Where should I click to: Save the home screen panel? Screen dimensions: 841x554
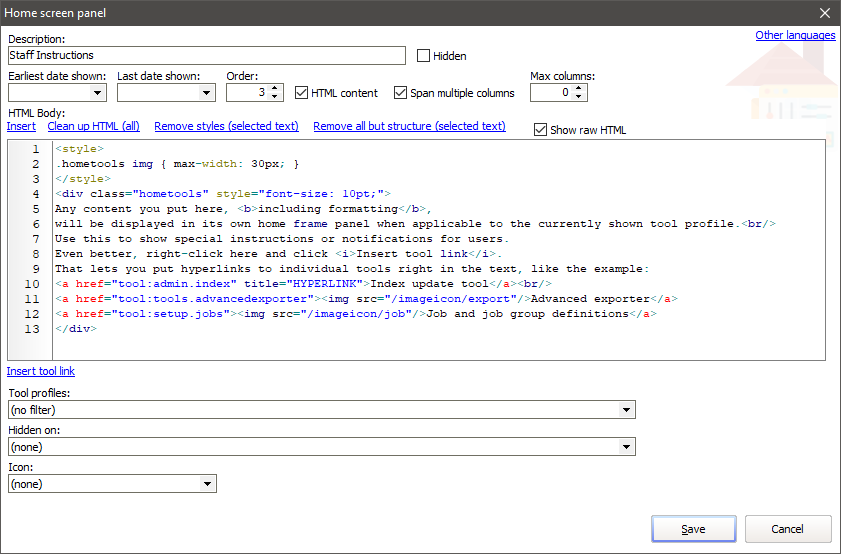(694, 529)
